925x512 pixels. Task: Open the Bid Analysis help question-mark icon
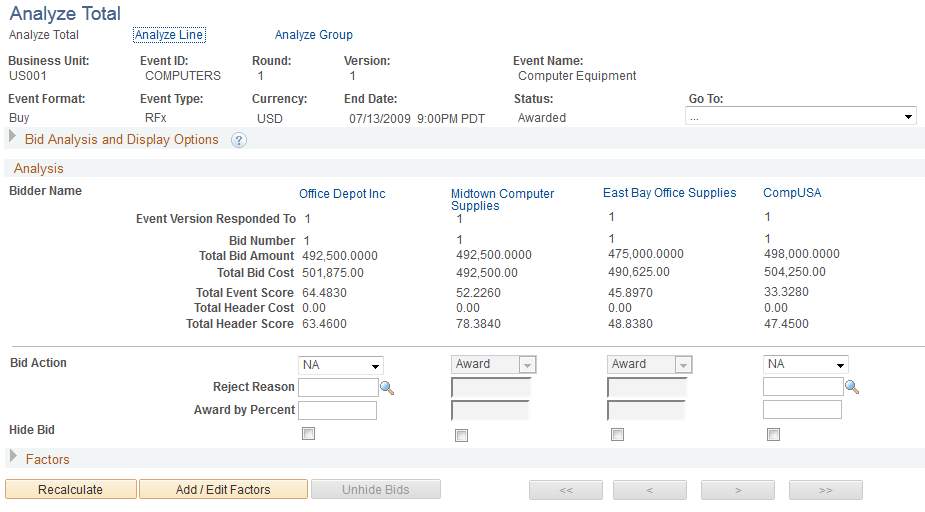click(239, 140)
